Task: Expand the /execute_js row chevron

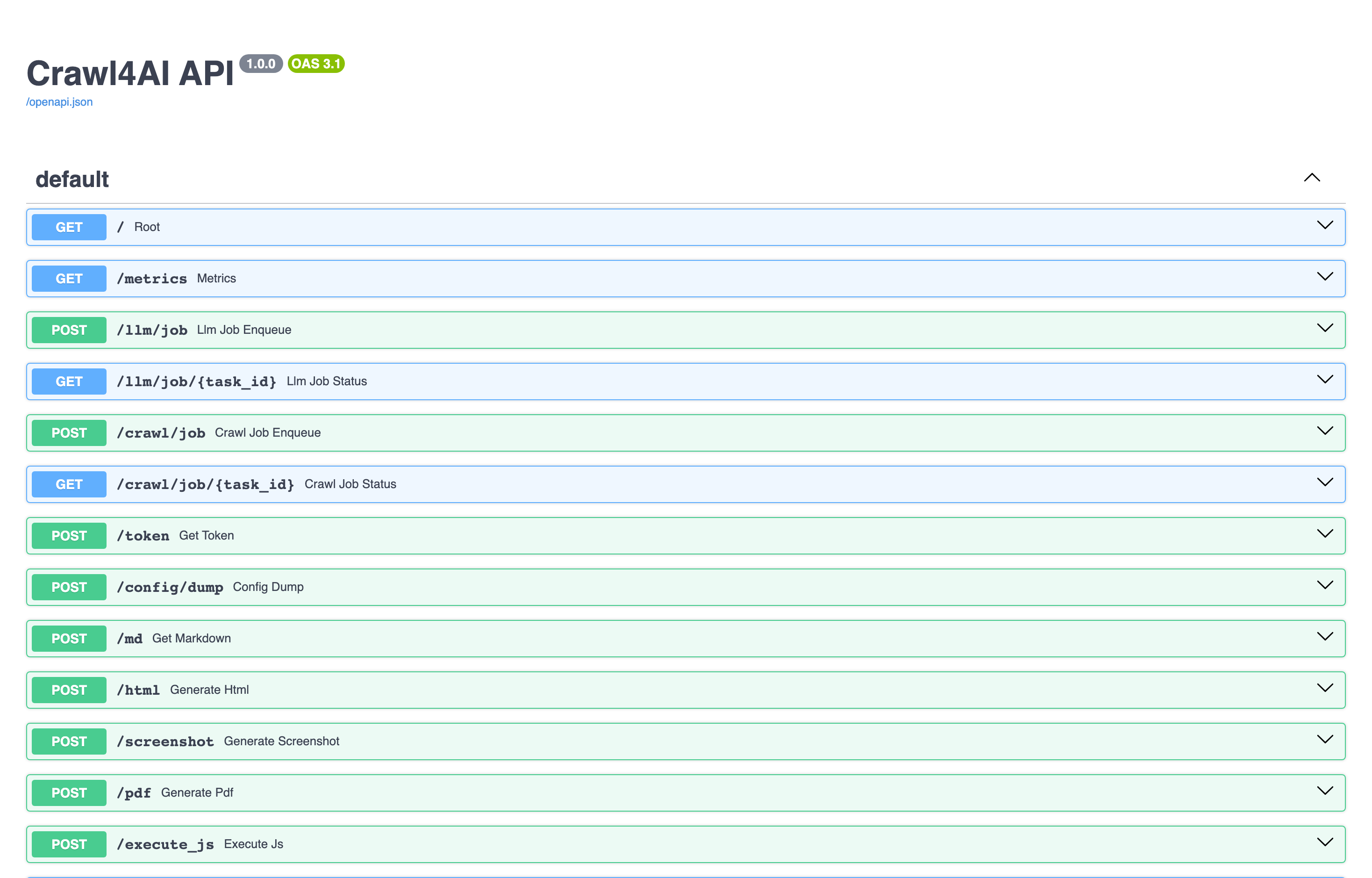Action: (x=1325, y=842)
